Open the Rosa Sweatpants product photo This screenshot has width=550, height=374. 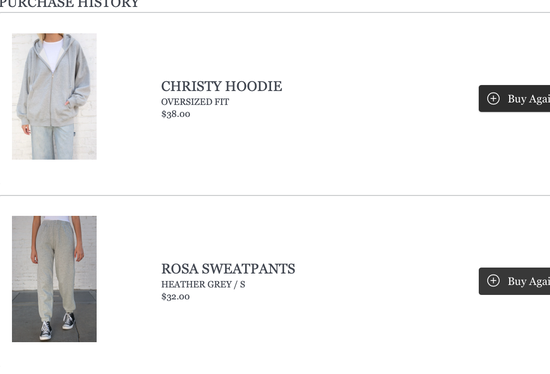[54, 279]
